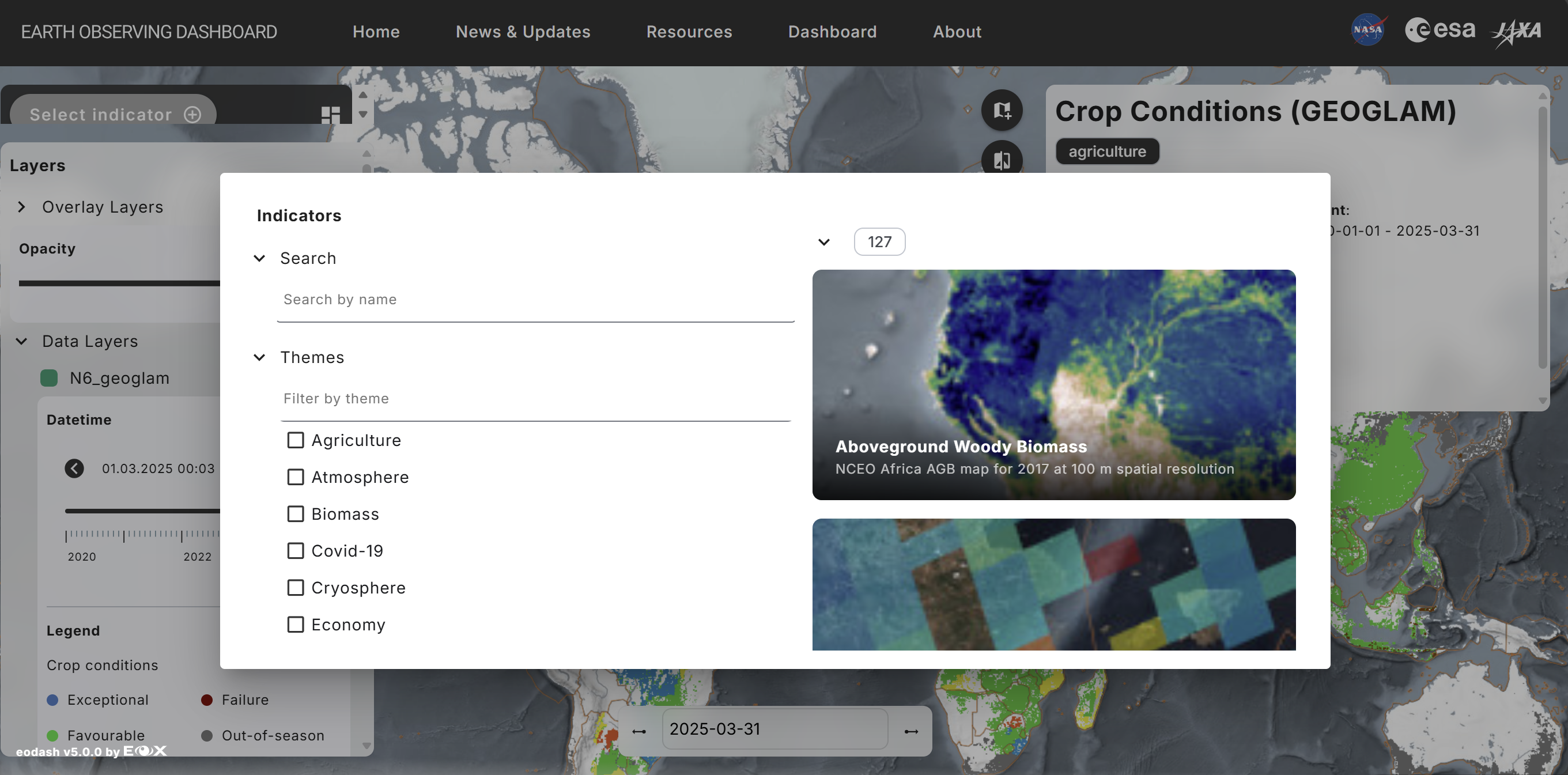Screen dimensions: 1568x775
Task: Click the EOX logo in footer
Action: 145,751
